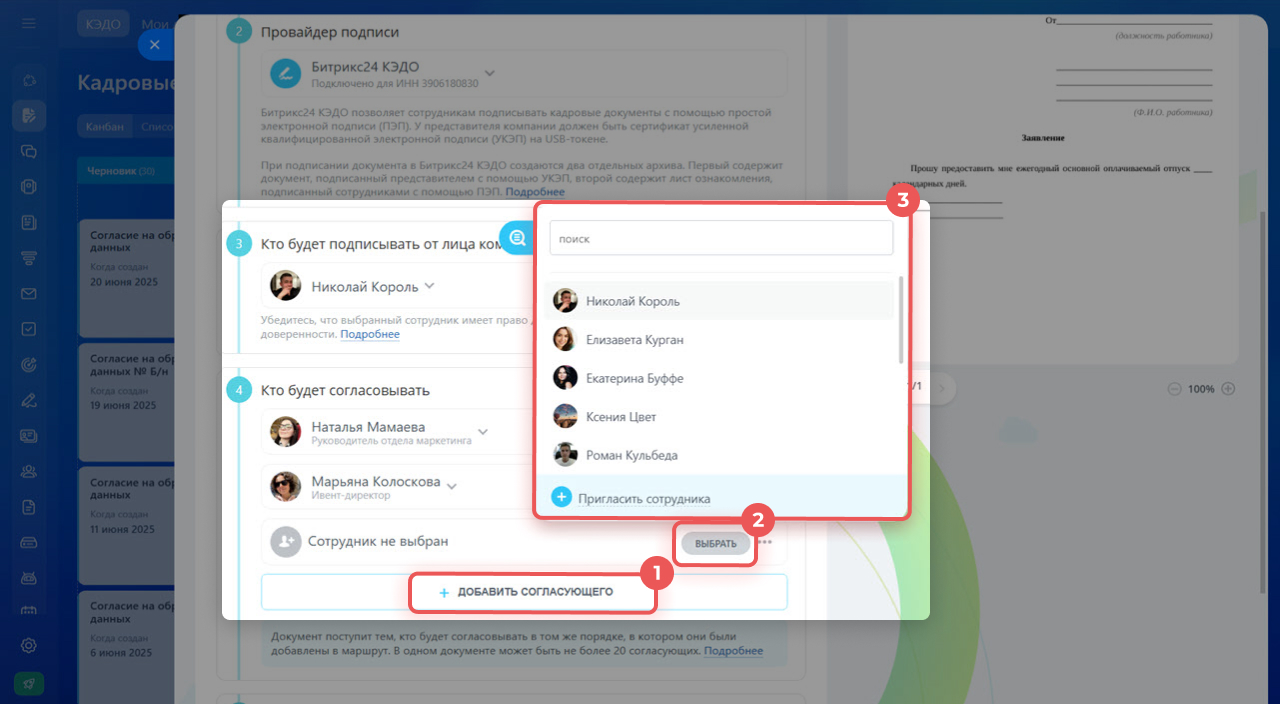
Task: Open the three-dots menu beside ВЫБРАТЬ
Action: click(765, 543)
